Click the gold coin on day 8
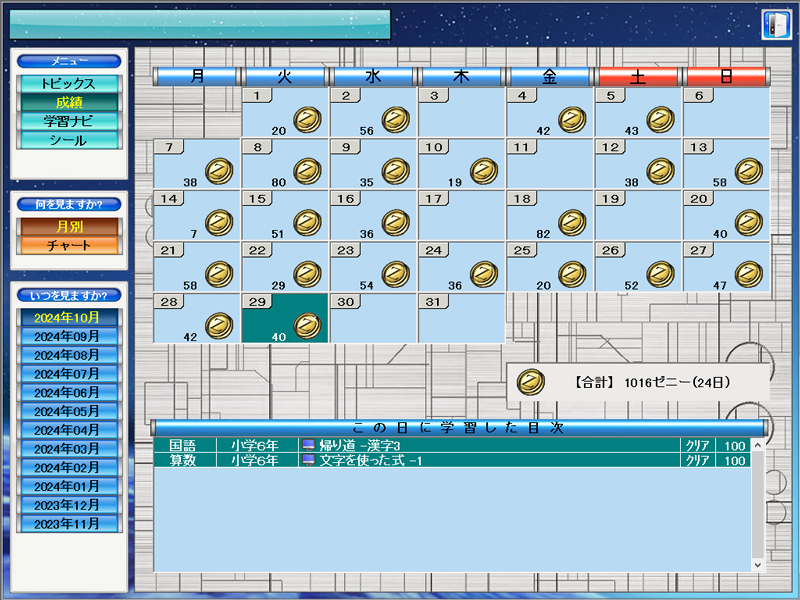The width and height of the screenshot is (800, 600). 307,171
